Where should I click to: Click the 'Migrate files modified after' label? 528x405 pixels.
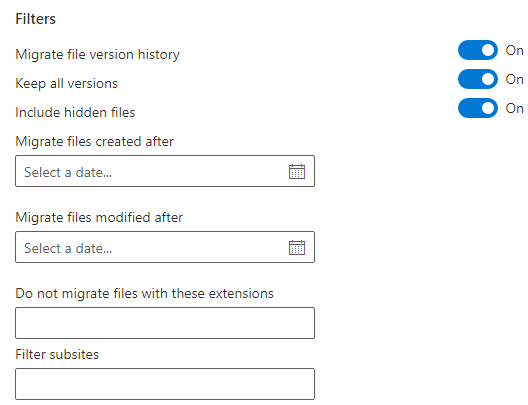point(99,217)
